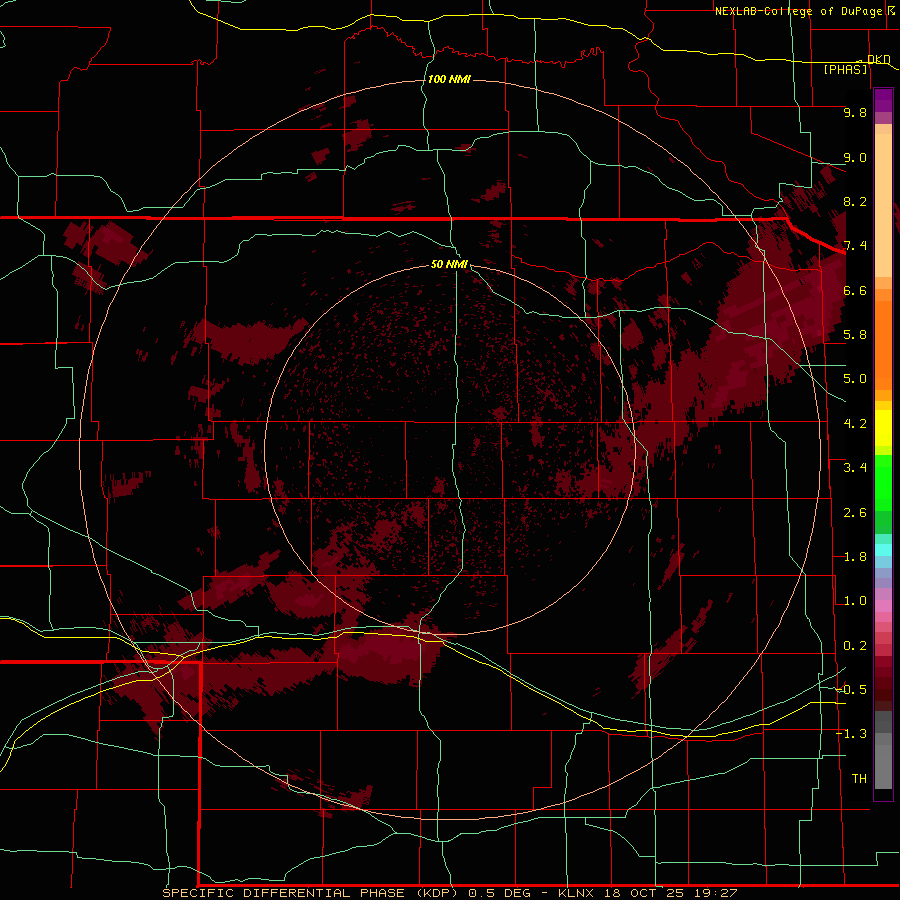This screenshot has width=900, height=900.
Task: Click the KLNX radar station identifier
Action: coord(577,893)
